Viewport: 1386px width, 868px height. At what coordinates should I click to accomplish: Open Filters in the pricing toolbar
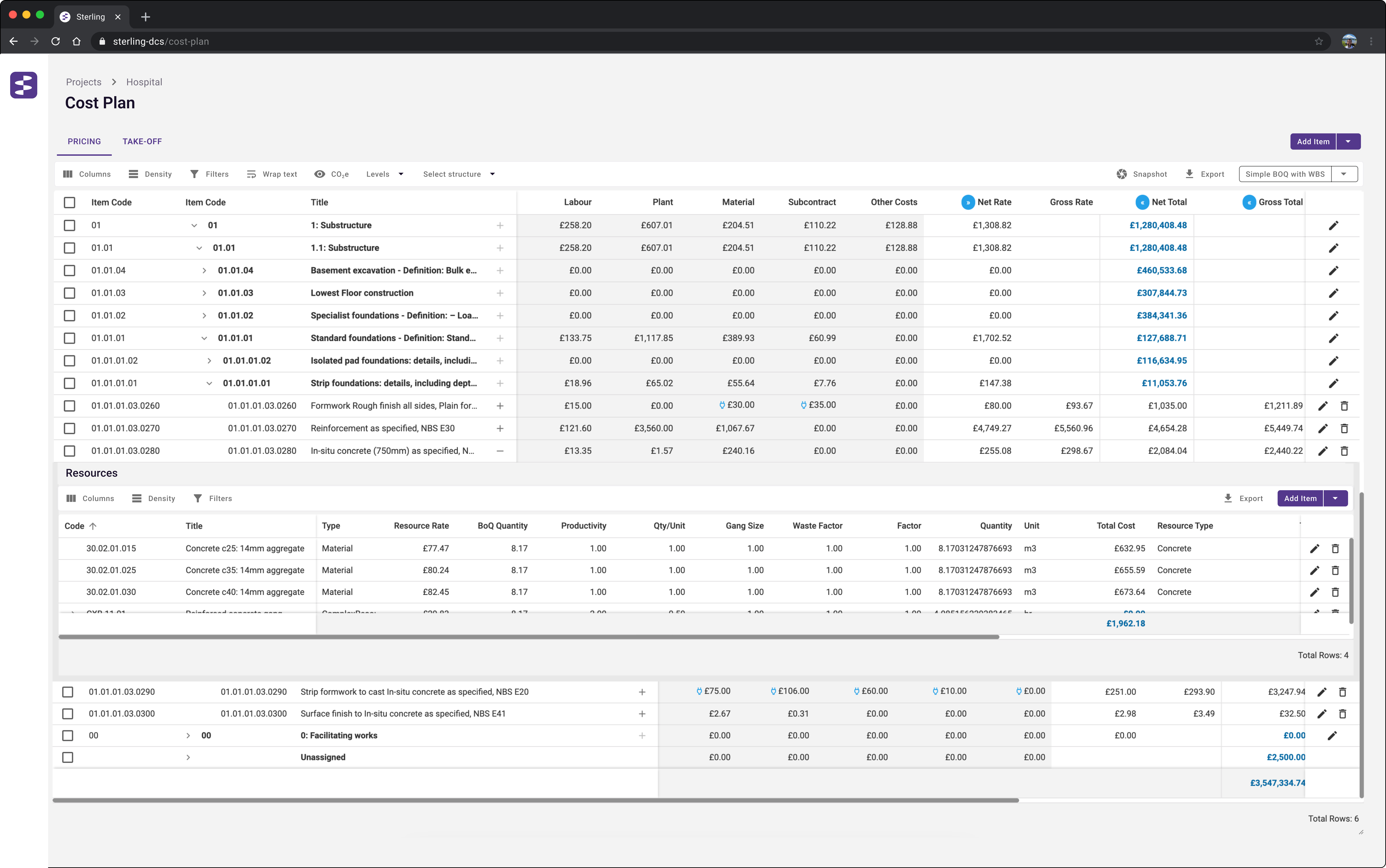point(209,174)
